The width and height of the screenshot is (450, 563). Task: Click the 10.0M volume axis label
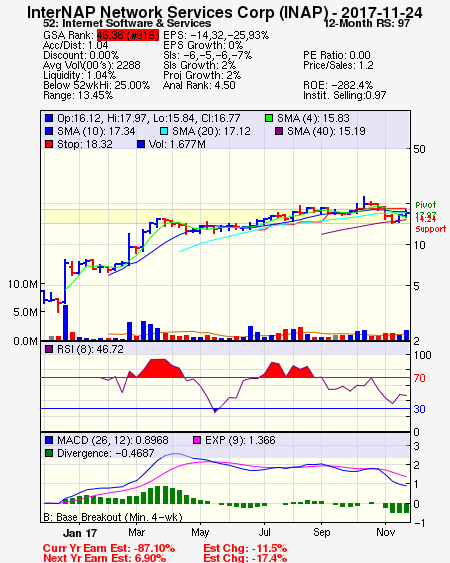point(23,284)
